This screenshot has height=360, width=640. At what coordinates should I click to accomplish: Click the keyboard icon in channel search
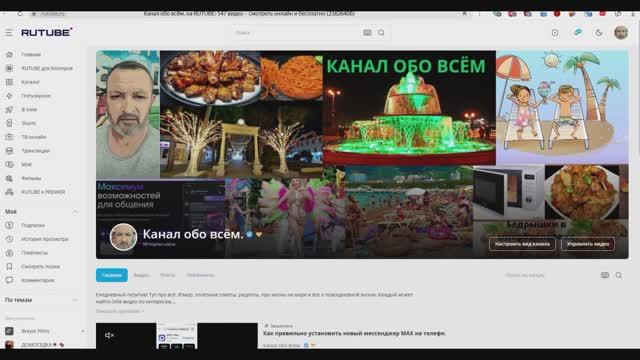point(605,275)
